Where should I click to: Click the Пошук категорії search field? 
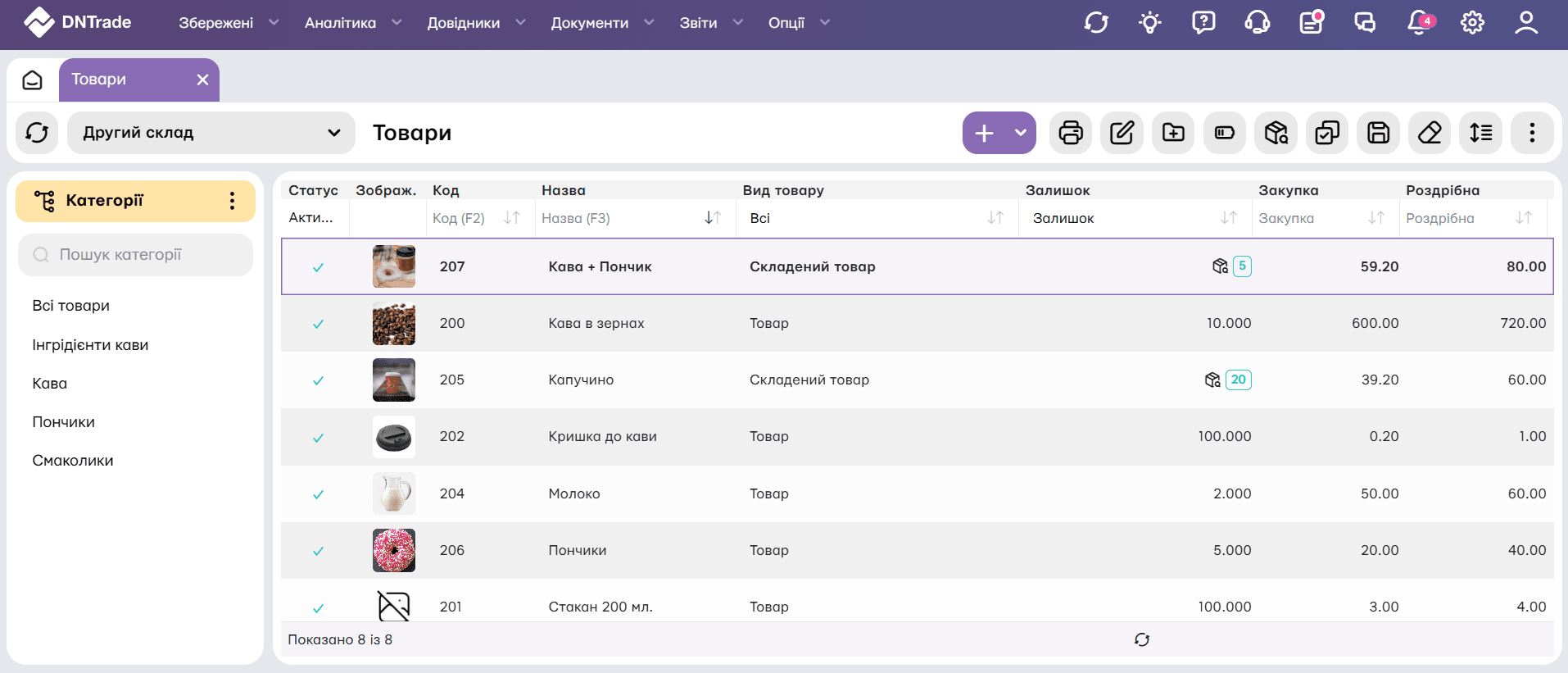pos(136,255)
